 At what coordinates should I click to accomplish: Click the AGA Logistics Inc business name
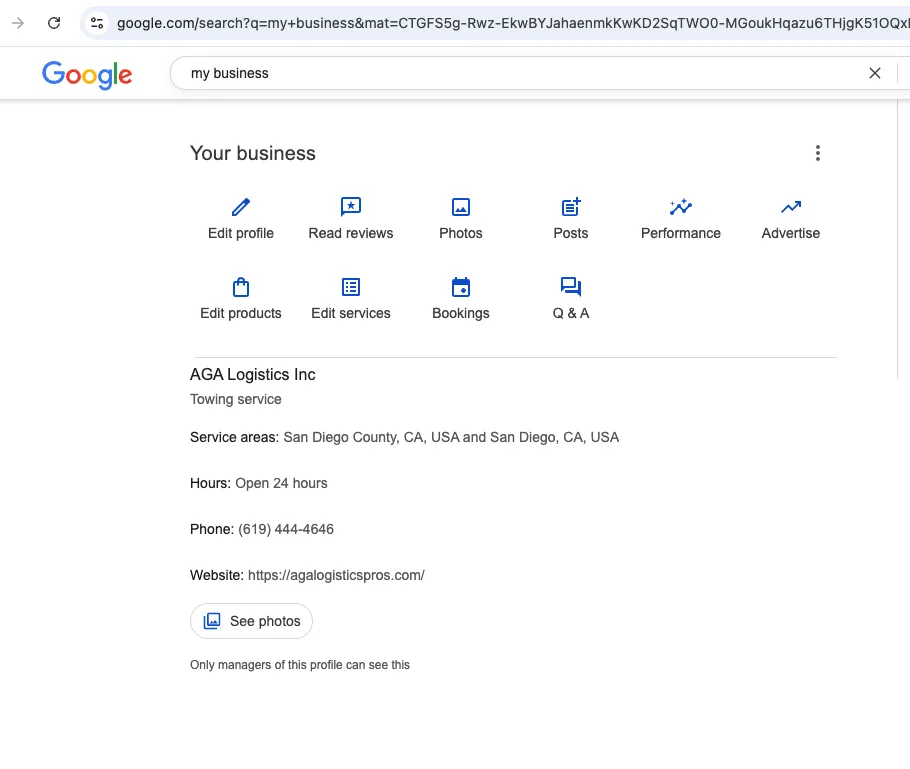tap(253, 375)
